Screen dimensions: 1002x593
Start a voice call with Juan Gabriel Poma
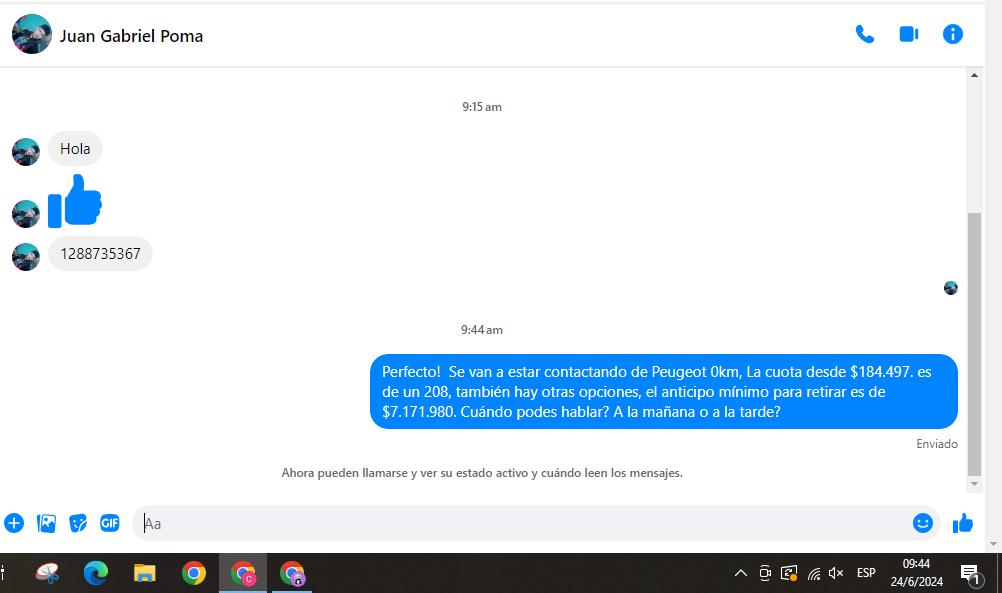click(x=865, y=34)
